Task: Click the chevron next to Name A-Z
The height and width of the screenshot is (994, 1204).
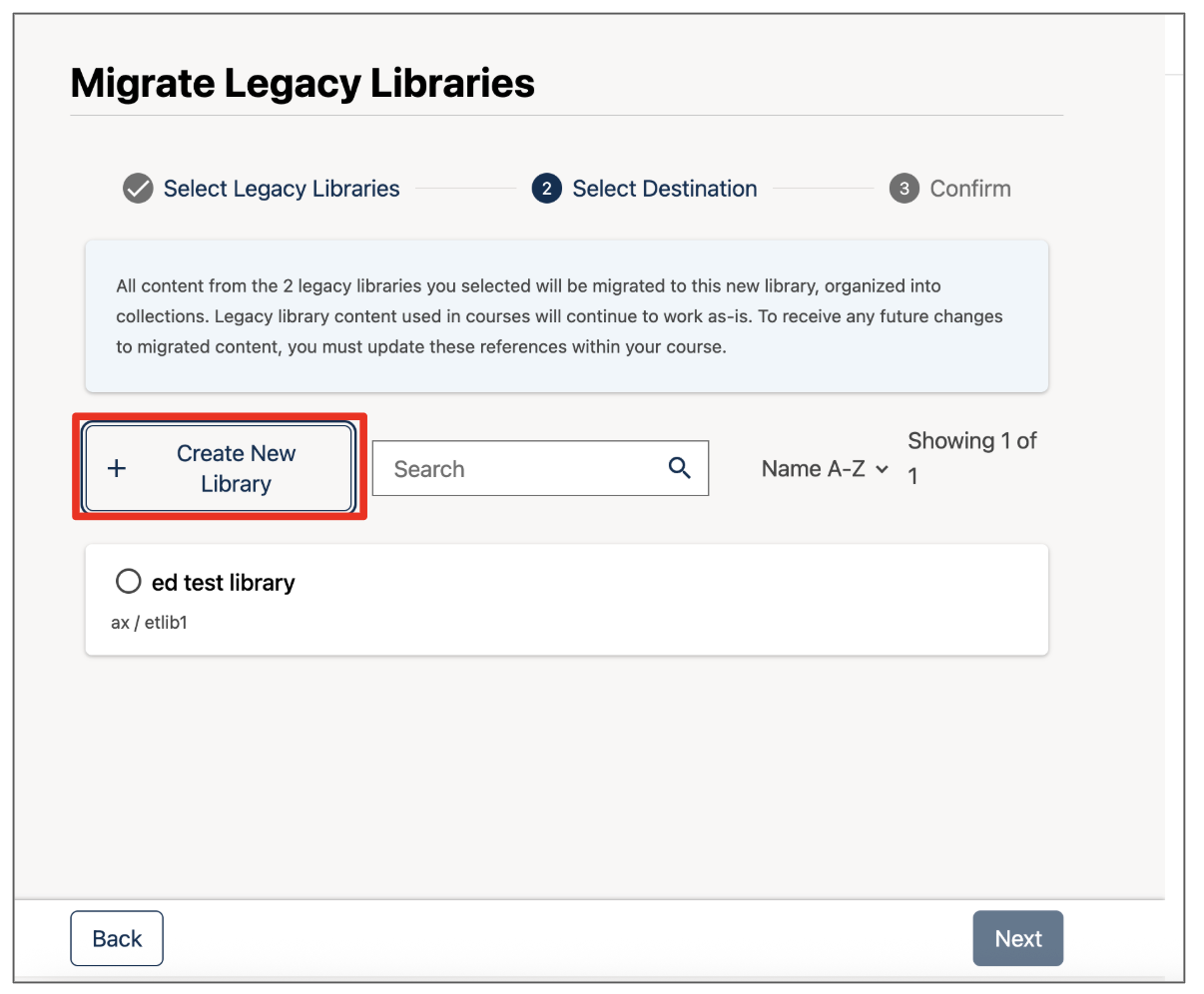Action: coord(882,469)
